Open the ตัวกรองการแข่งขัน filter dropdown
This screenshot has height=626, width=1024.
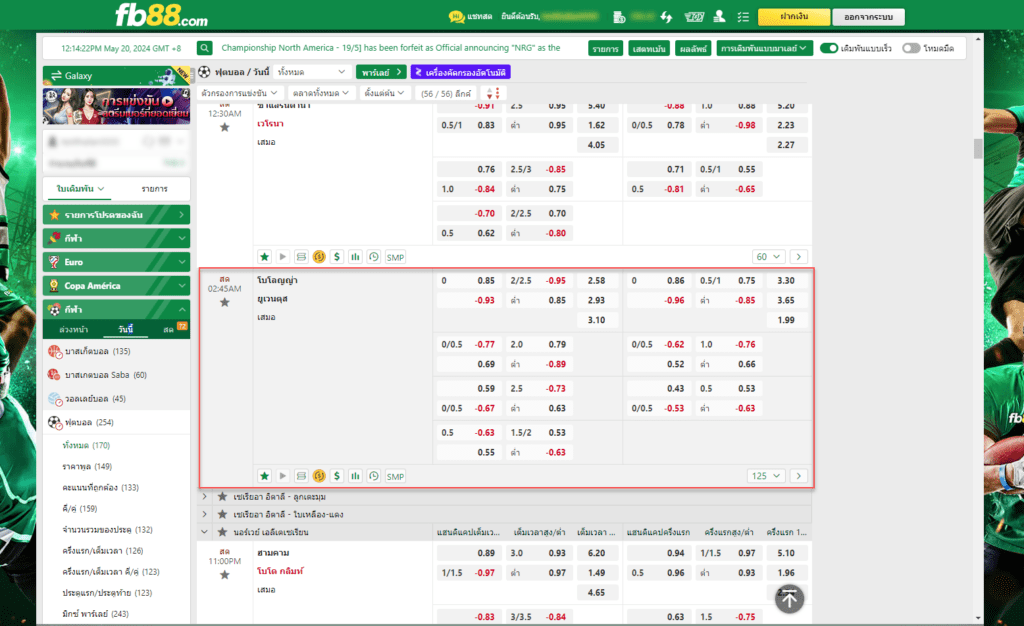(240, 93)
